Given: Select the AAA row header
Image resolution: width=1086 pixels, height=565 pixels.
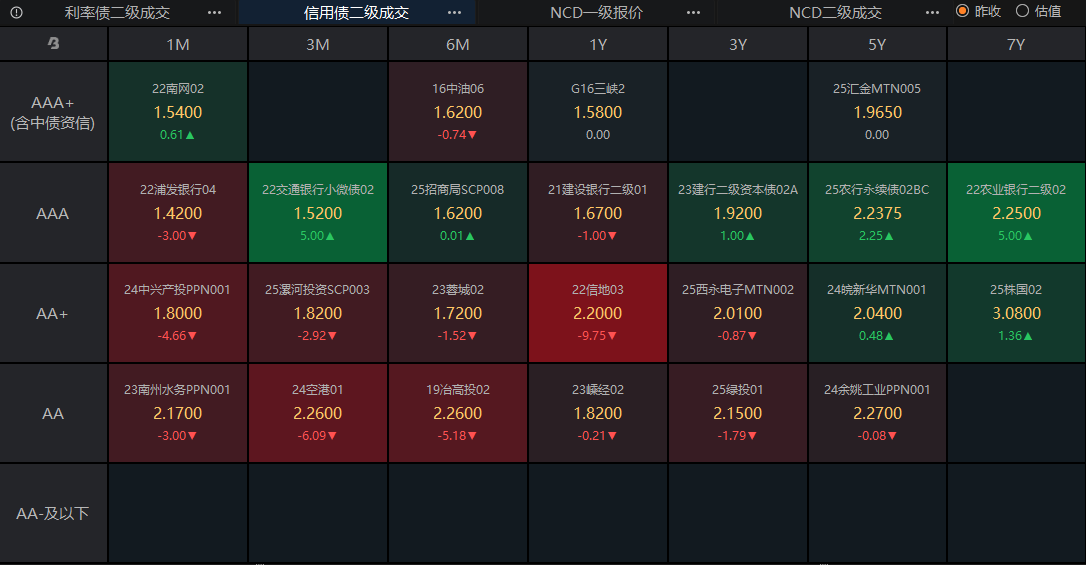Looking at the screenshot, I should tap(53, 213).
